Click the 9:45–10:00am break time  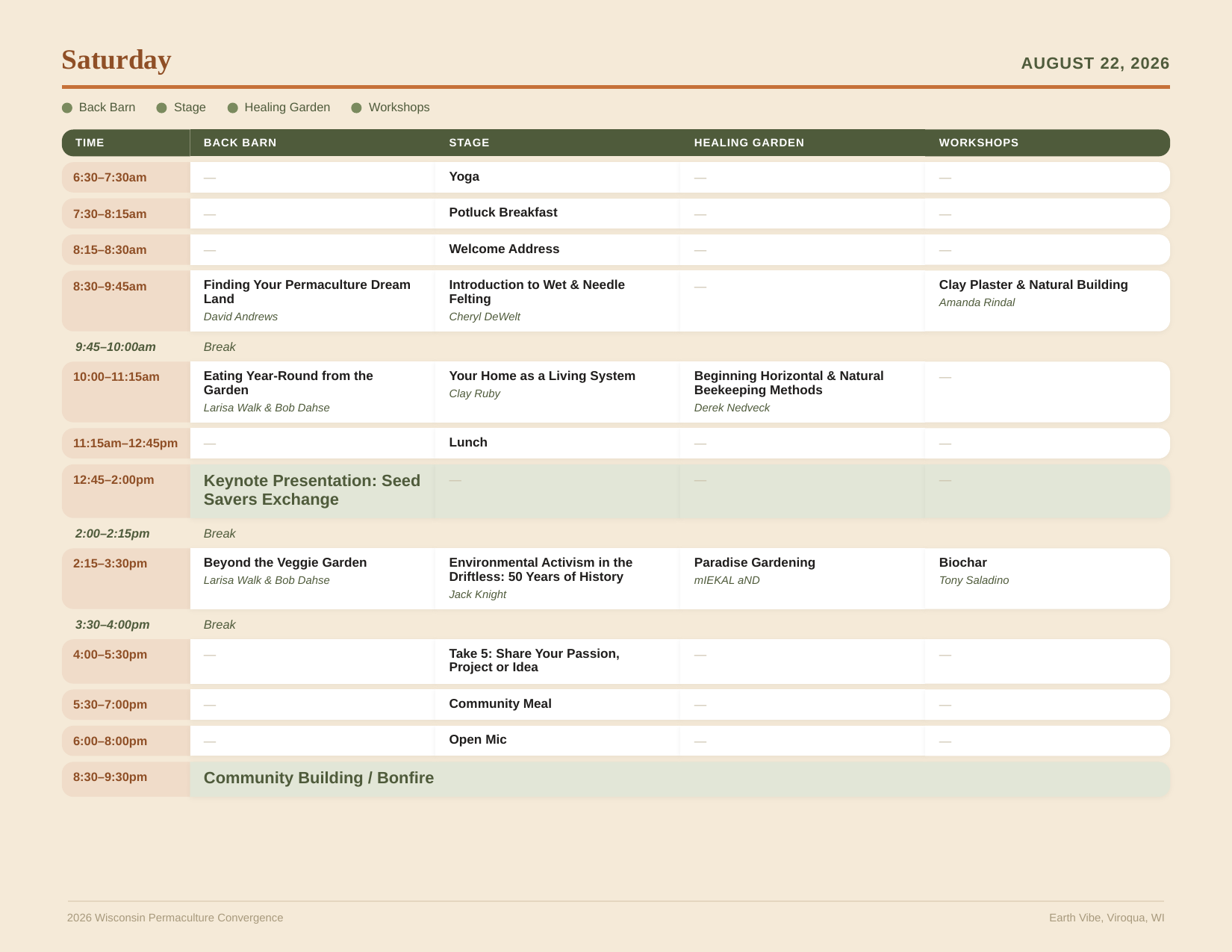point(116,346)
